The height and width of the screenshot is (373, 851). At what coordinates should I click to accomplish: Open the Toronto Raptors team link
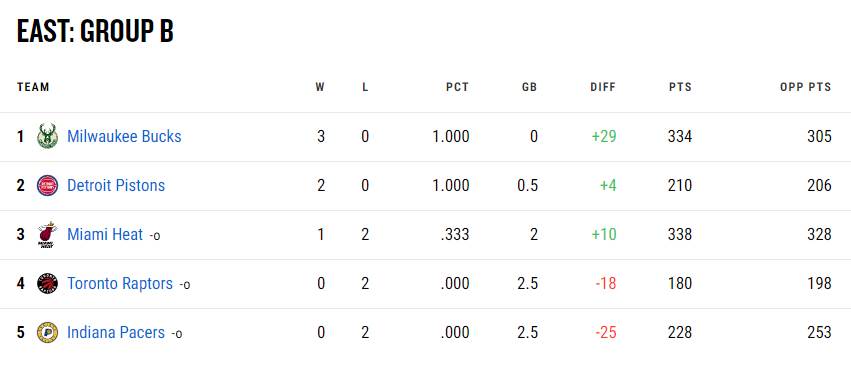[120, 283]
